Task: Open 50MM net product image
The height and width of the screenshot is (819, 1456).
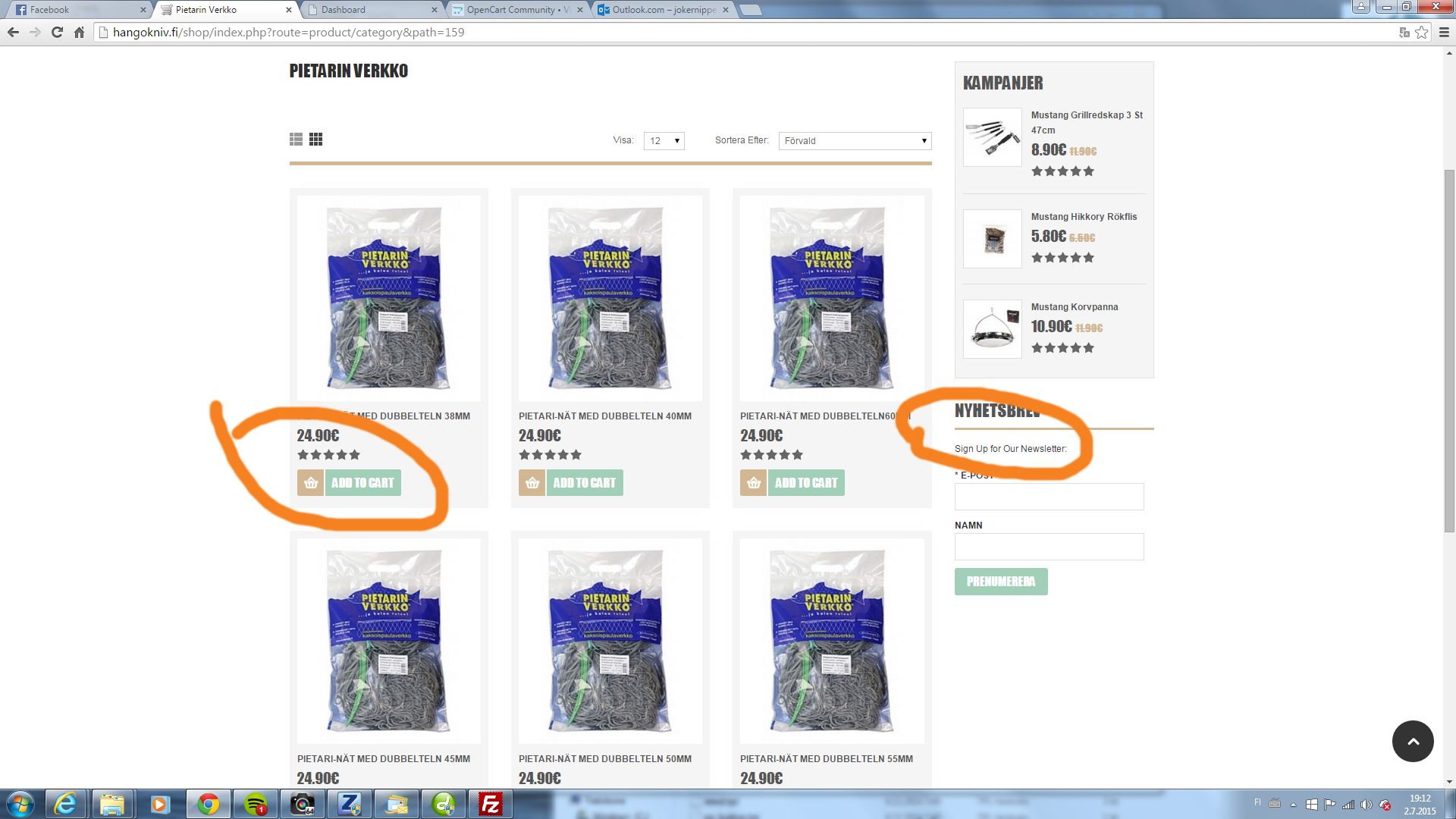Action: [x=610, y=641]
